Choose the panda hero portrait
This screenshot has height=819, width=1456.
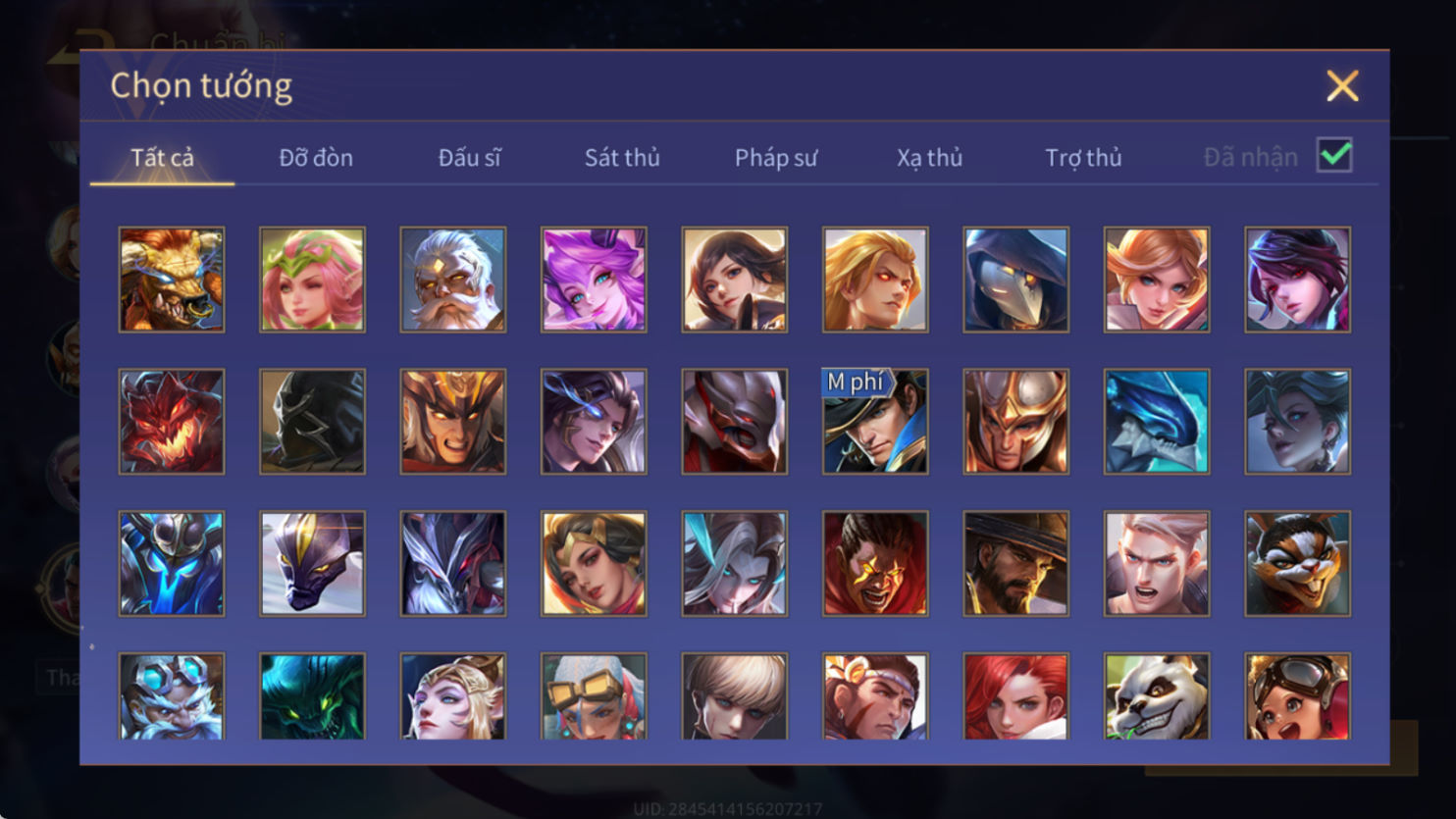pos(1157,695)
